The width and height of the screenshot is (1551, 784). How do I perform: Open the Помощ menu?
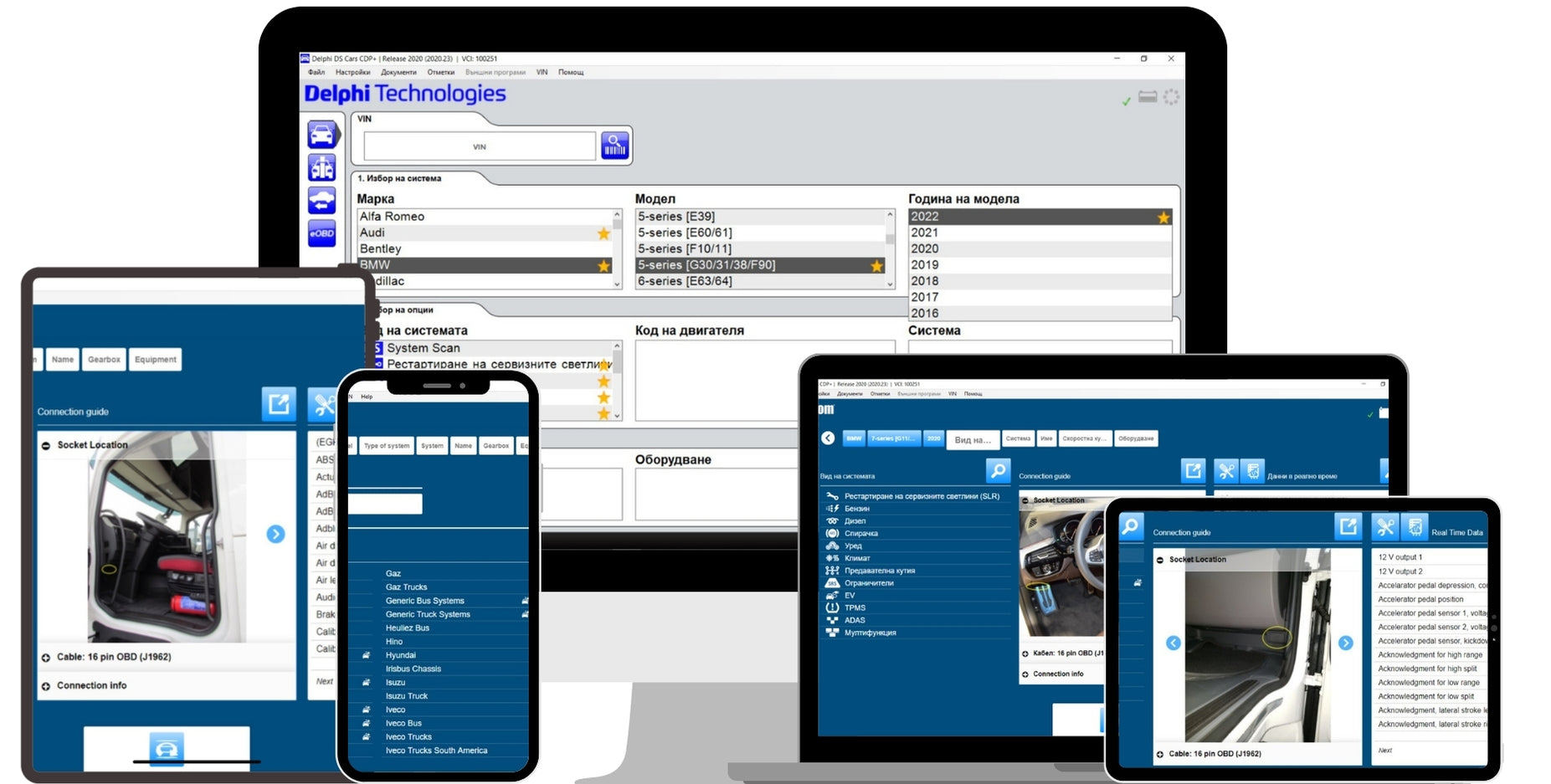(x=571, y=72)
